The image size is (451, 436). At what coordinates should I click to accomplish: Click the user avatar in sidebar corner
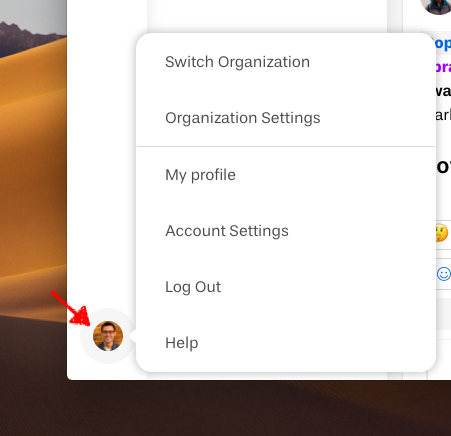(108, 336)
